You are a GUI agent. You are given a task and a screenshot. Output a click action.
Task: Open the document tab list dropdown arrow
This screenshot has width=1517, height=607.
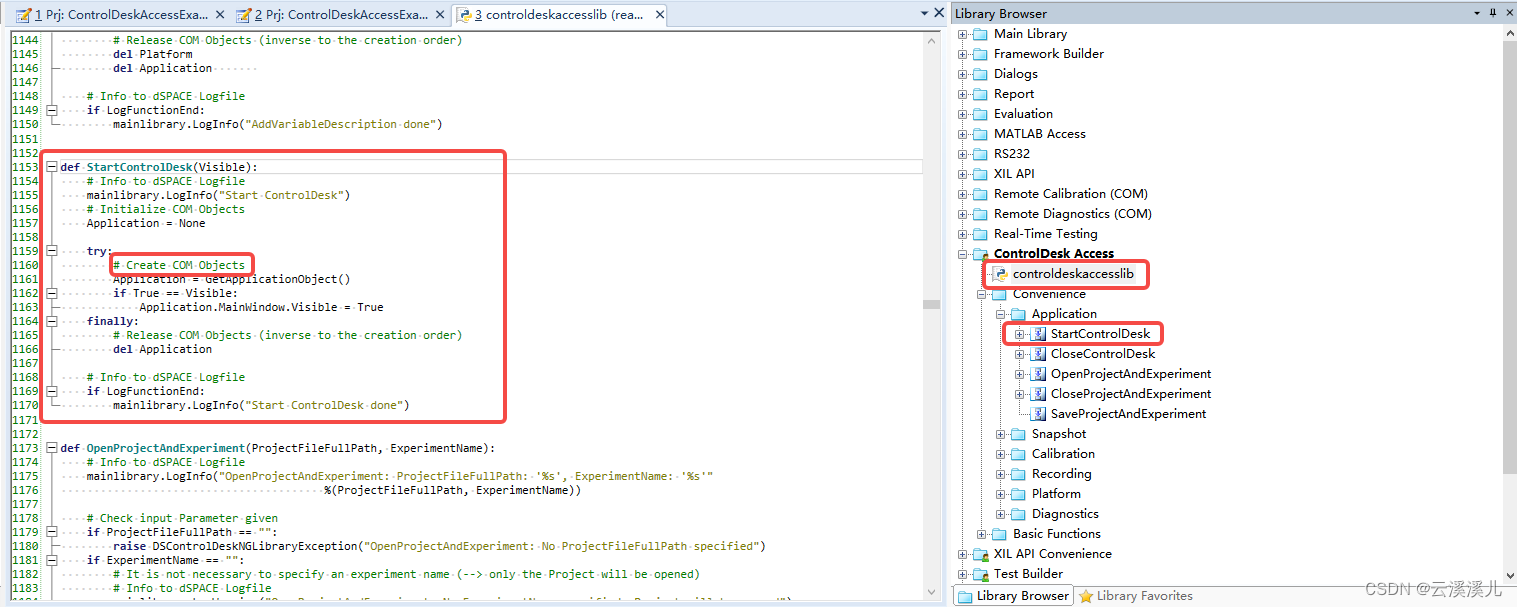[924, 13]
